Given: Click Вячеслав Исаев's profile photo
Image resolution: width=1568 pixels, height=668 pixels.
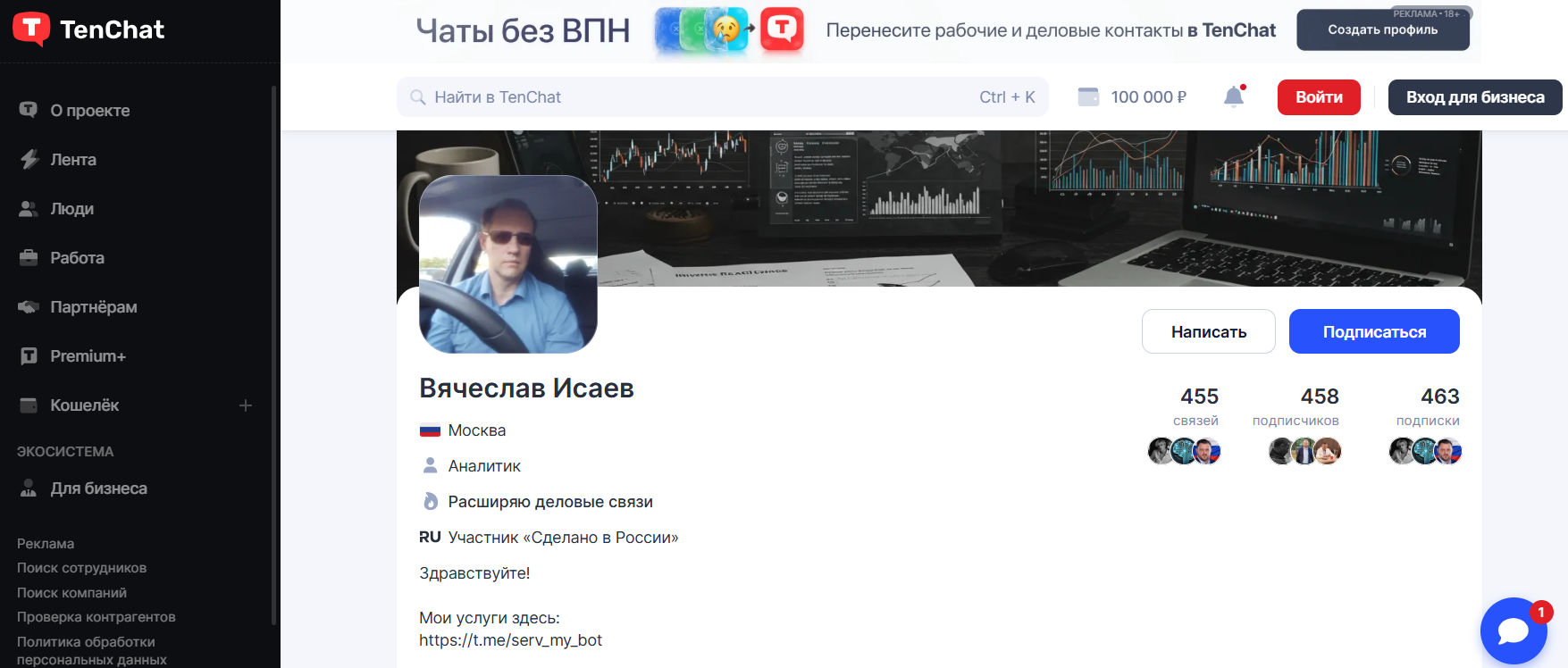Looking at the screenshot, I should tap(508, 264).
